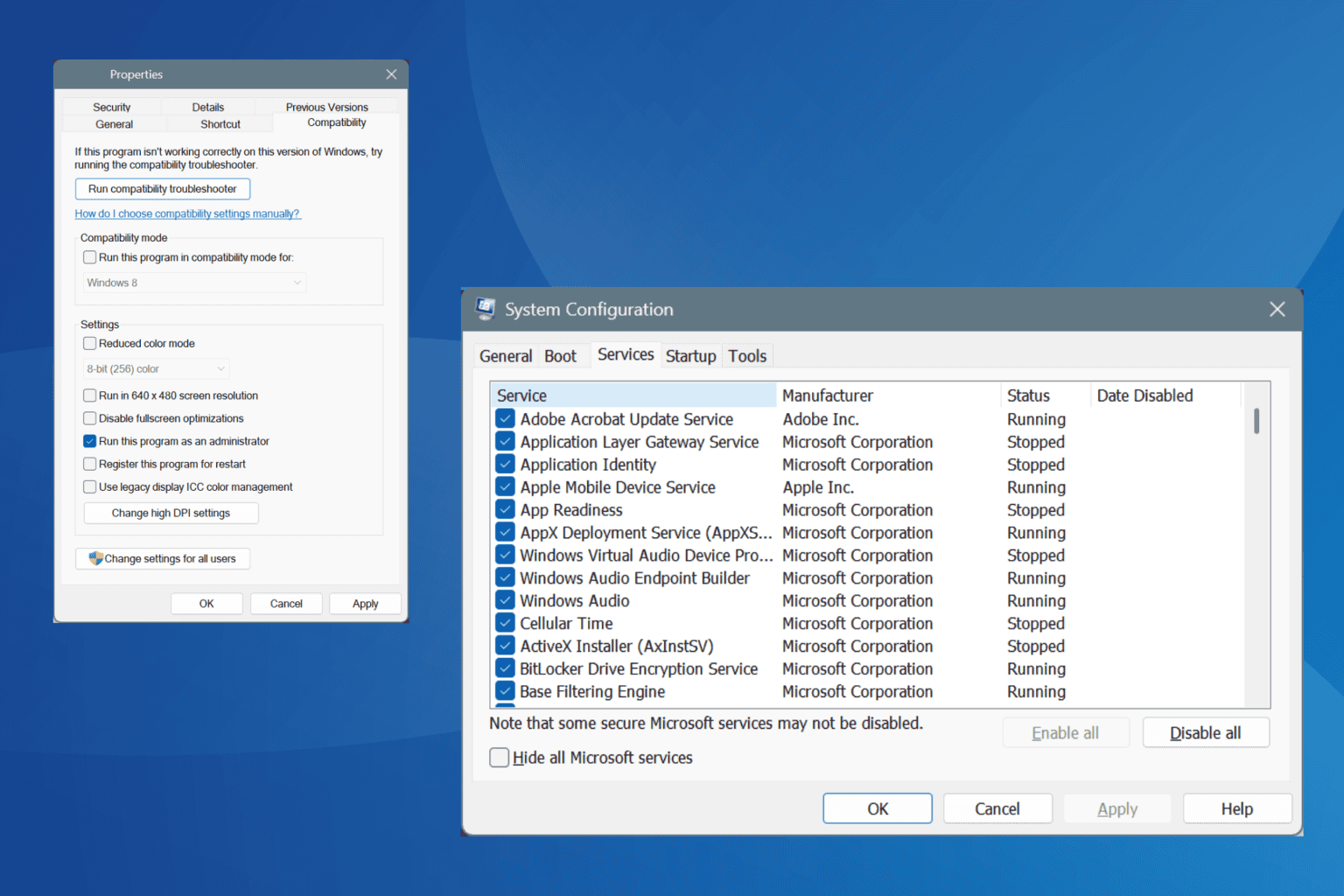
Task: Open the Windows 8 compatibility mode dropdown
Action: point(194,283)
